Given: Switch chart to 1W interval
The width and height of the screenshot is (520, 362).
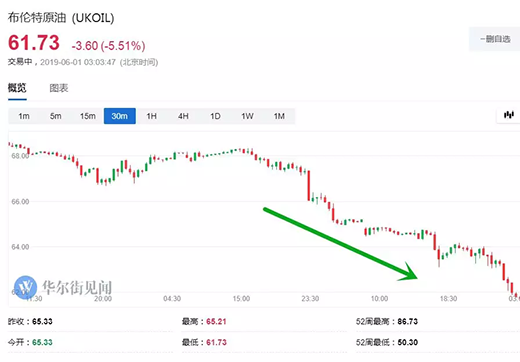Looking at the screenshot, I should [x=247, y=116].
